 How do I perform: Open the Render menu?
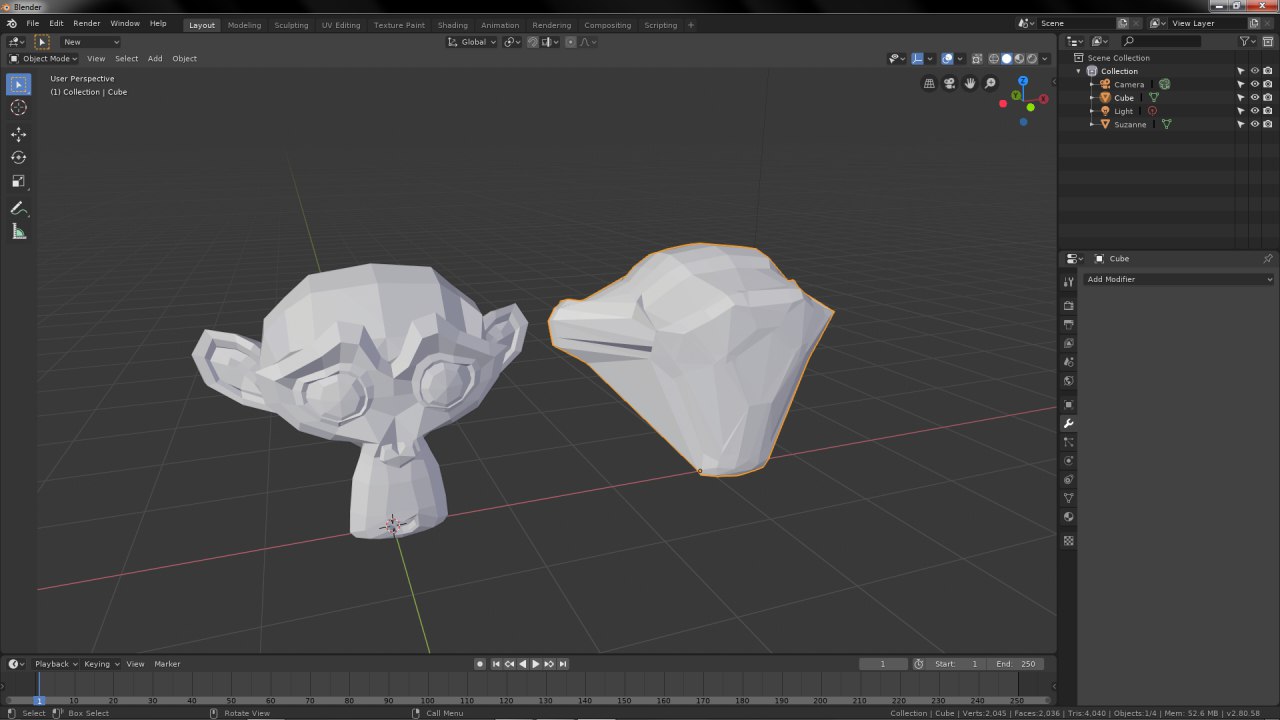coord(87,23)
